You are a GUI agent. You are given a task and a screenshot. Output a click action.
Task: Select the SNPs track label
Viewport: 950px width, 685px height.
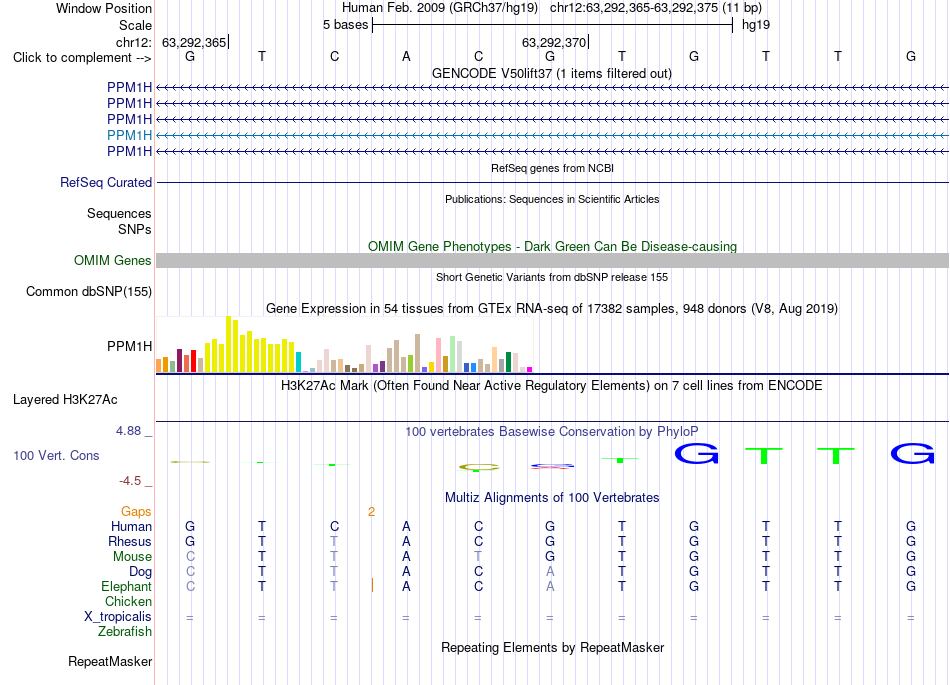pyautogui.click(x=135, y=230)
